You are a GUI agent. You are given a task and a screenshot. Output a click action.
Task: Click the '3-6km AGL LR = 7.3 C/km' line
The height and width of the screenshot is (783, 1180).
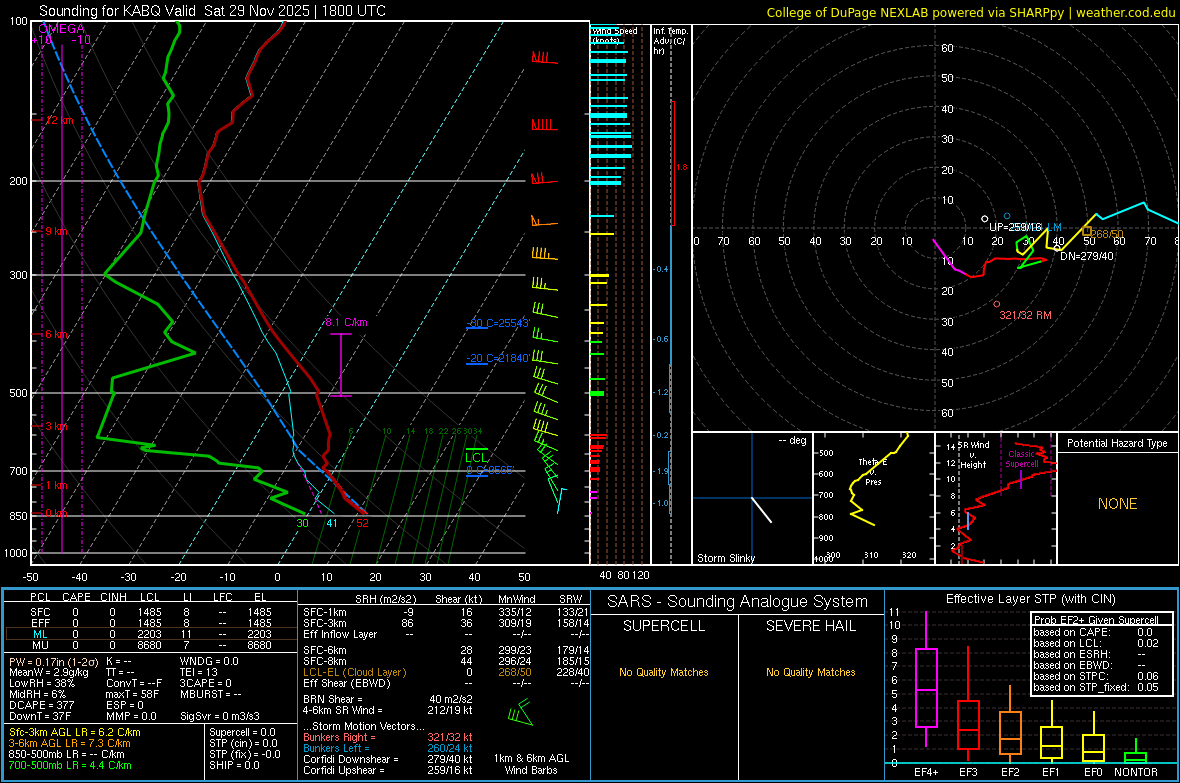point(69,743)
